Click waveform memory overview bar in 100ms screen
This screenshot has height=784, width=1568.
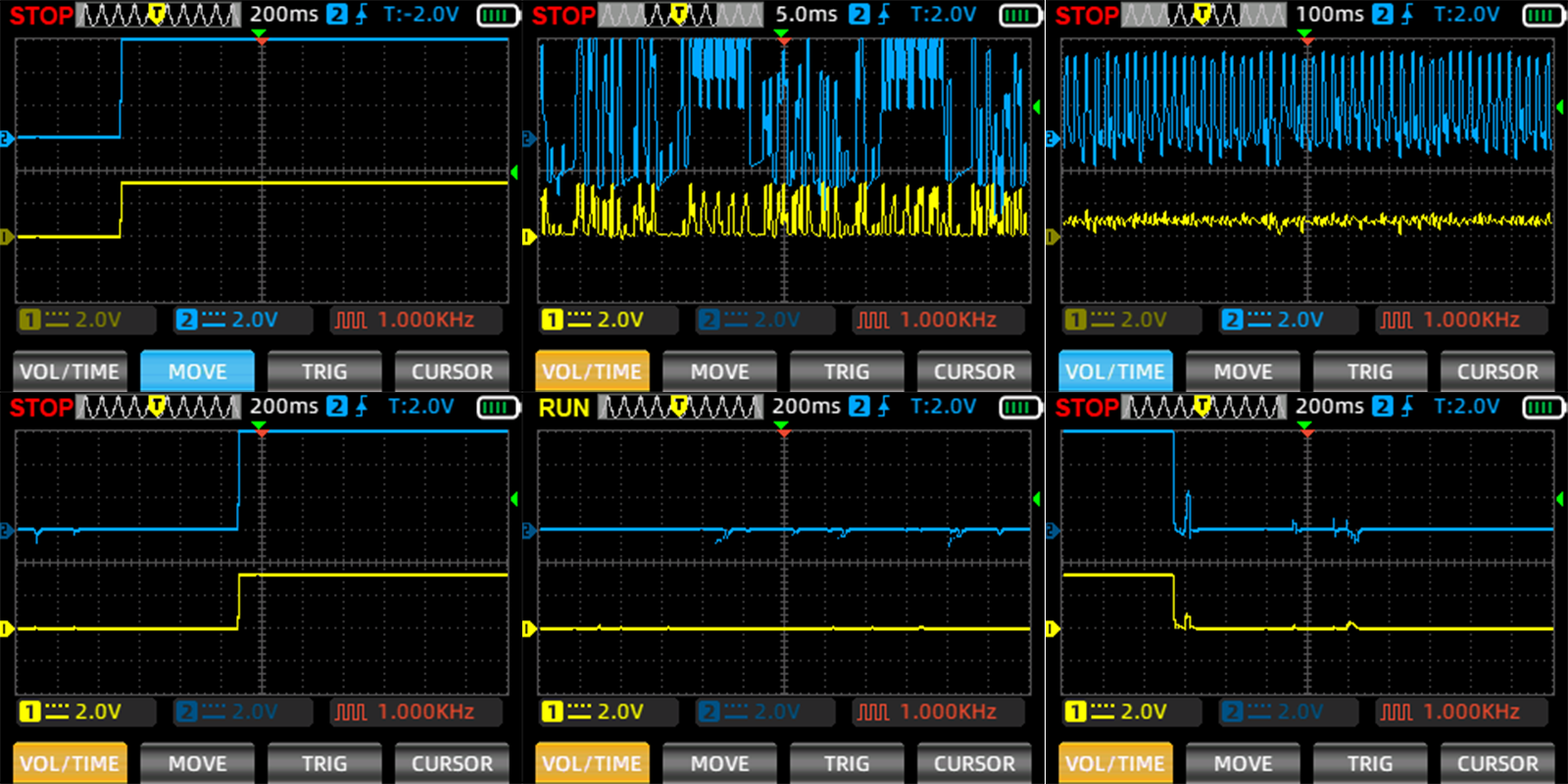pos(1204,15)
